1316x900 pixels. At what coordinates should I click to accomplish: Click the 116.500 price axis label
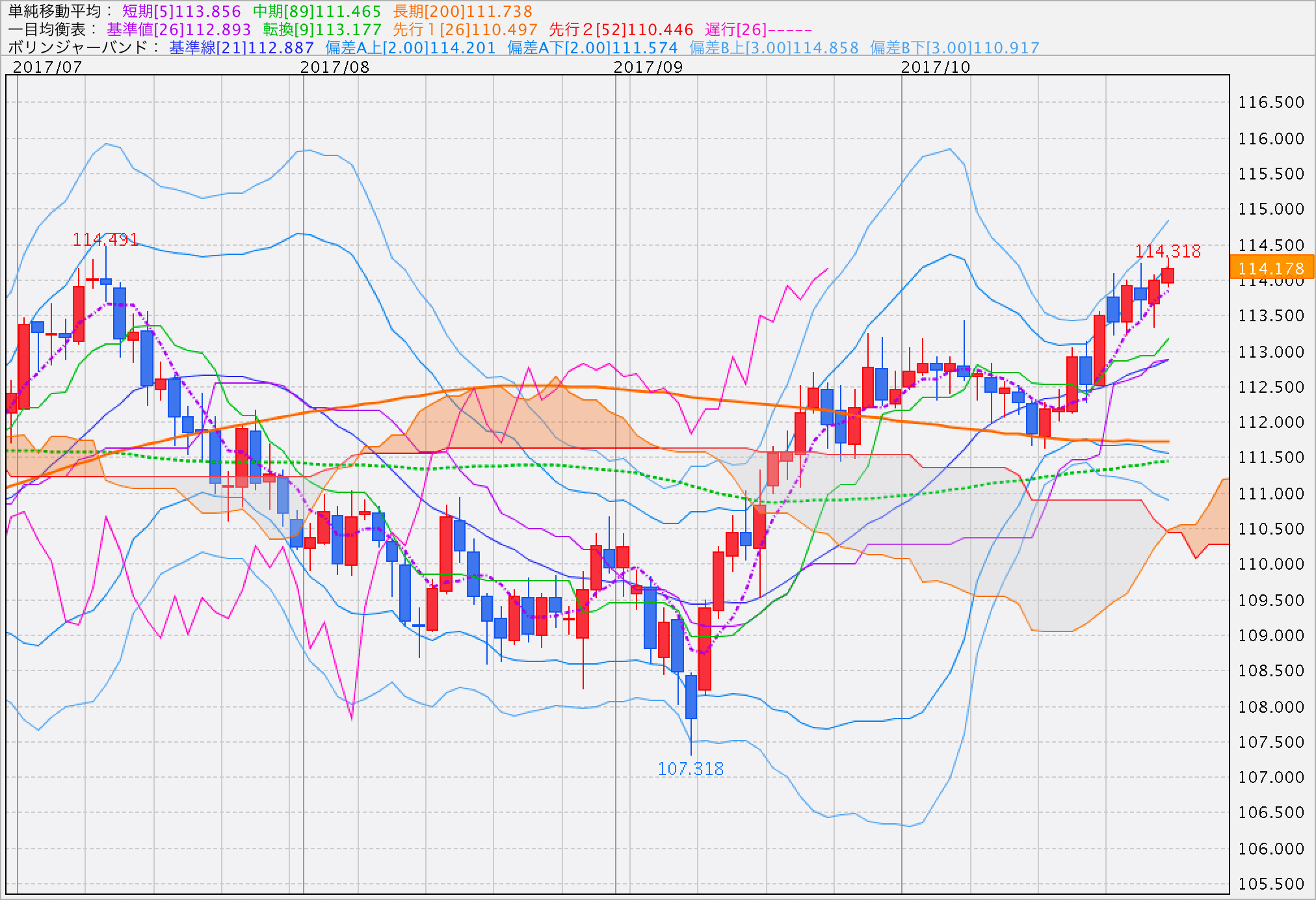pyautogui.click(x=1271, y=102)
